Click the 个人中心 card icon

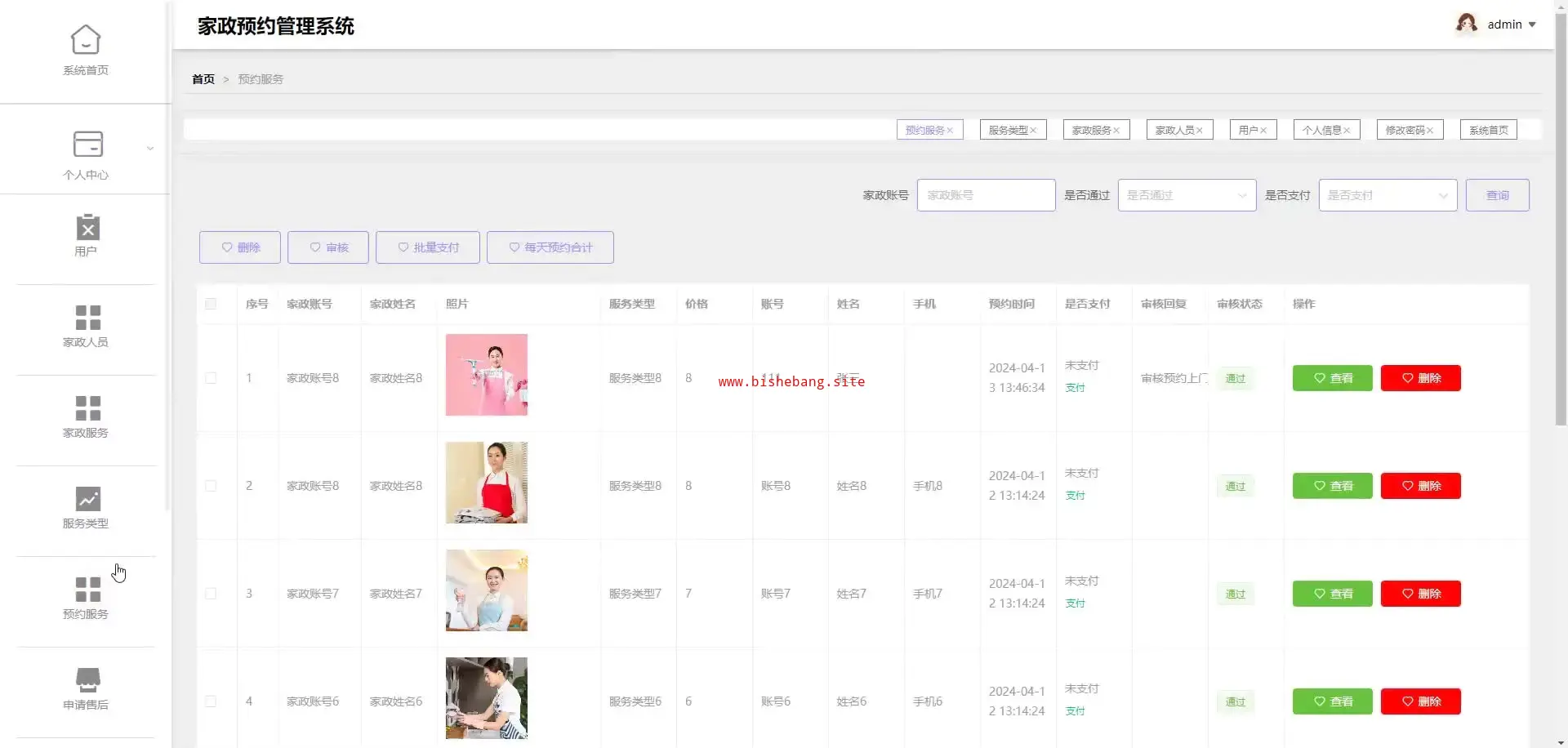[x=87, y=144]
